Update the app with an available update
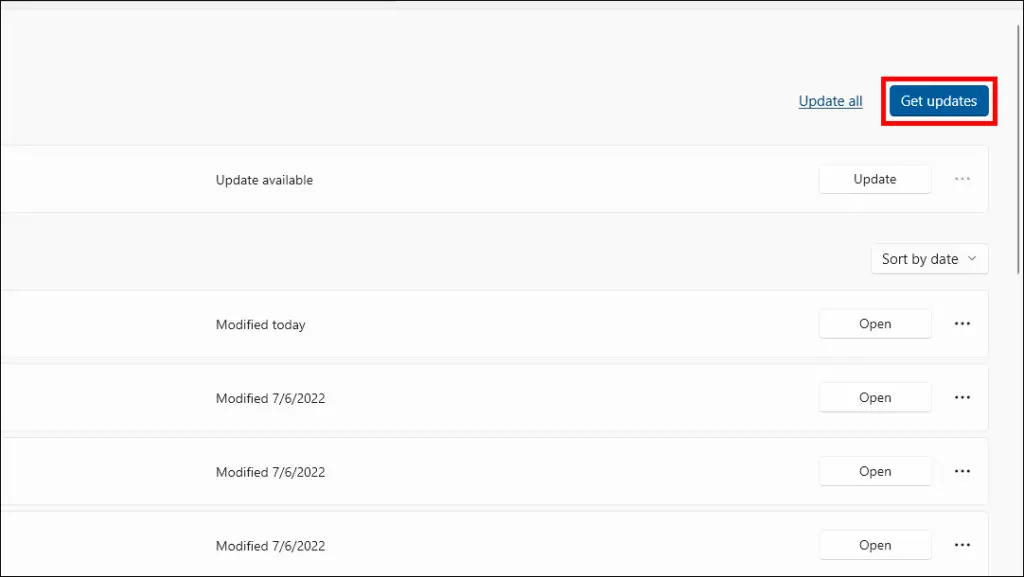The width and height of the screenshot is (1024, 577). click(x=874, y=179)
